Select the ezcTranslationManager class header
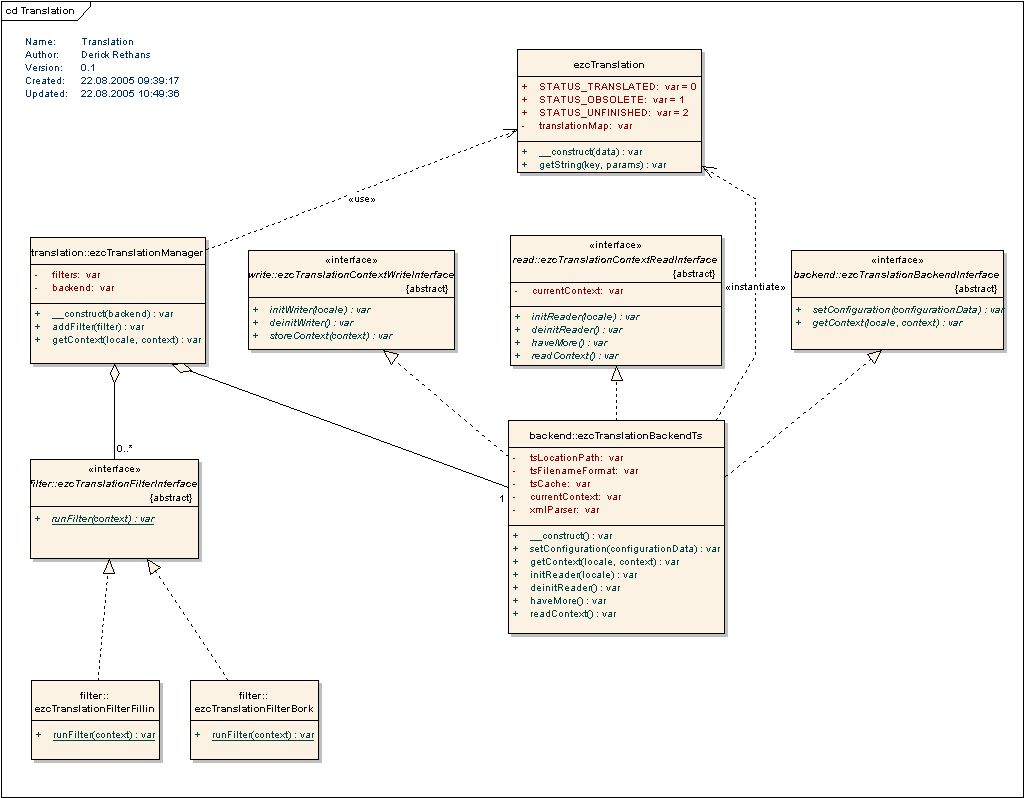This screenshot has height=798, width=1024. (x=118, y=253)
